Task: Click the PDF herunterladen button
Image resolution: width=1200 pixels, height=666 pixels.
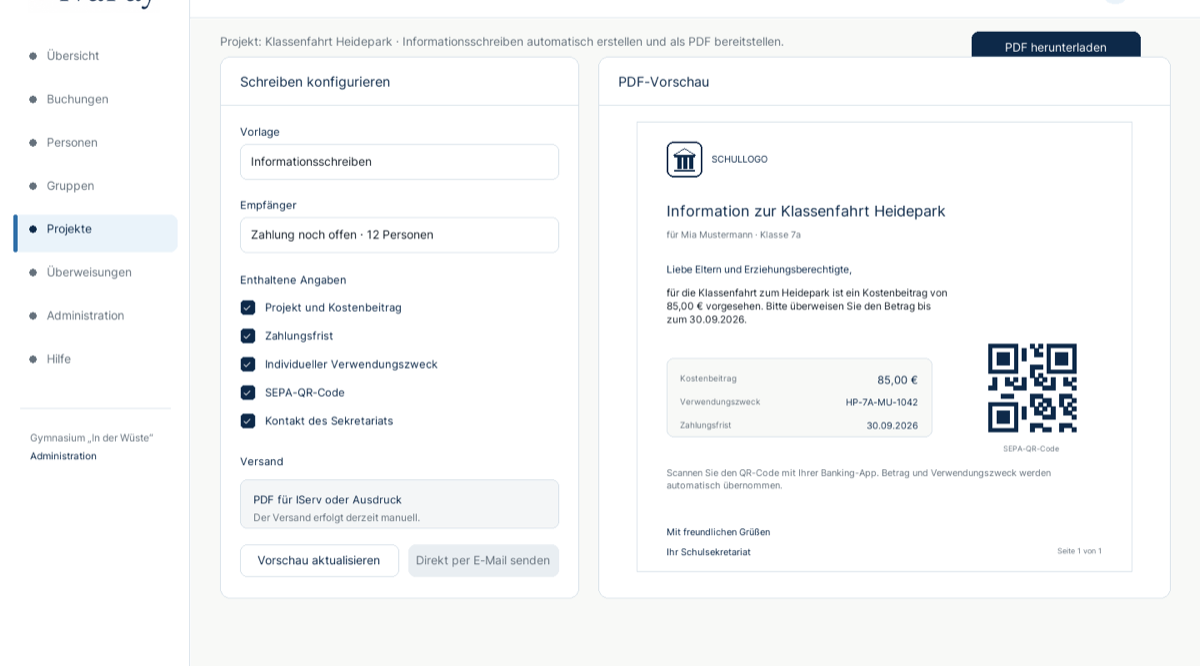Action: tap(1056, 46)
